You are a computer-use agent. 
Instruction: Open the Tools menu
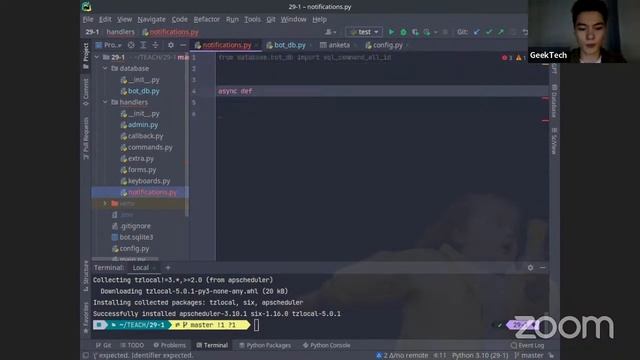click(x=252, y=19)
